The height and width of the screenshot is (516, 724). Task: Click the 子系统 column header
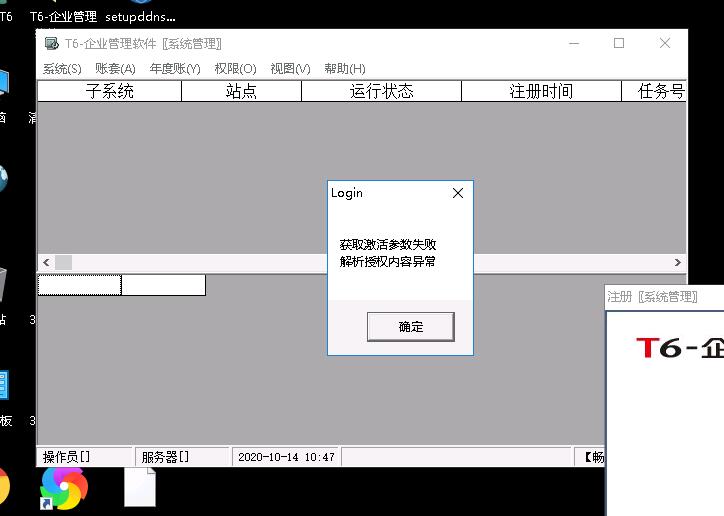click(109, 91)
